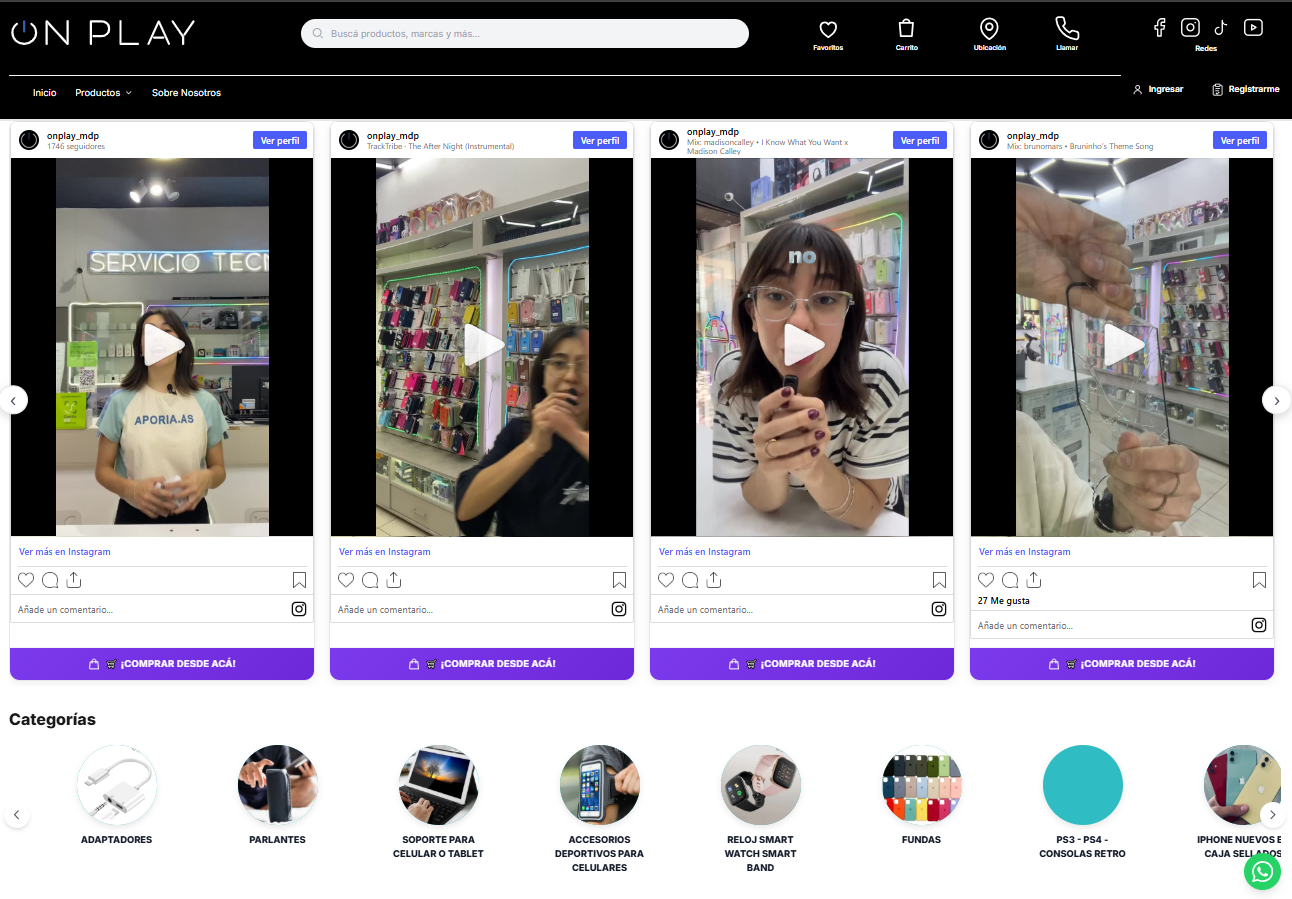Click Registrarme to sign up
The image size is (1292, 899).
[1245, 89]
